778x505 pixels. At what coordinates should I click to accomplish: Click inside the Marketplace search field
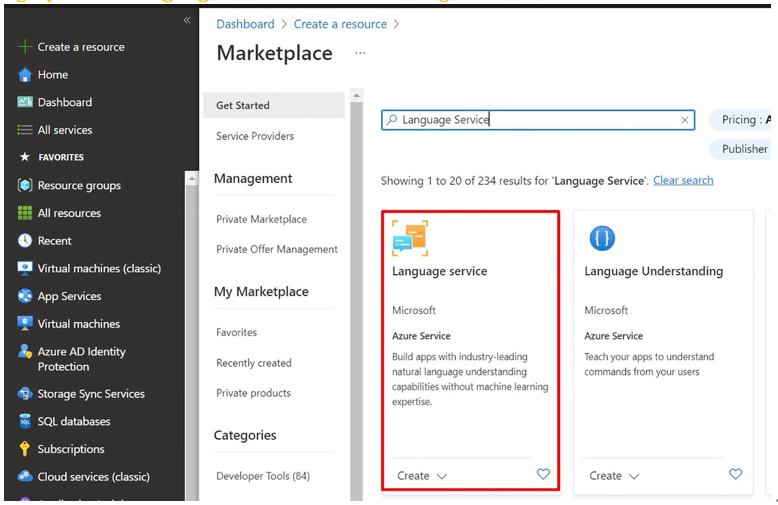pos(538,120)
